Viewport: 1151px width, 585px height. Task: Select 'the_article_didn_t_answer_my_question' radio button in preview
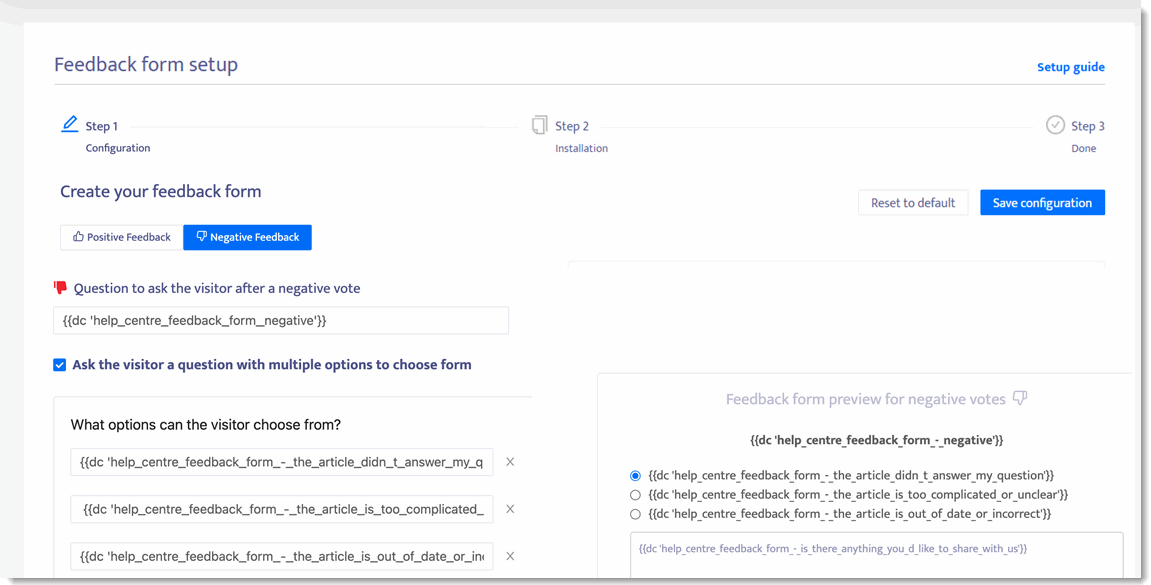pyautogui.click(x=636, y=476)
